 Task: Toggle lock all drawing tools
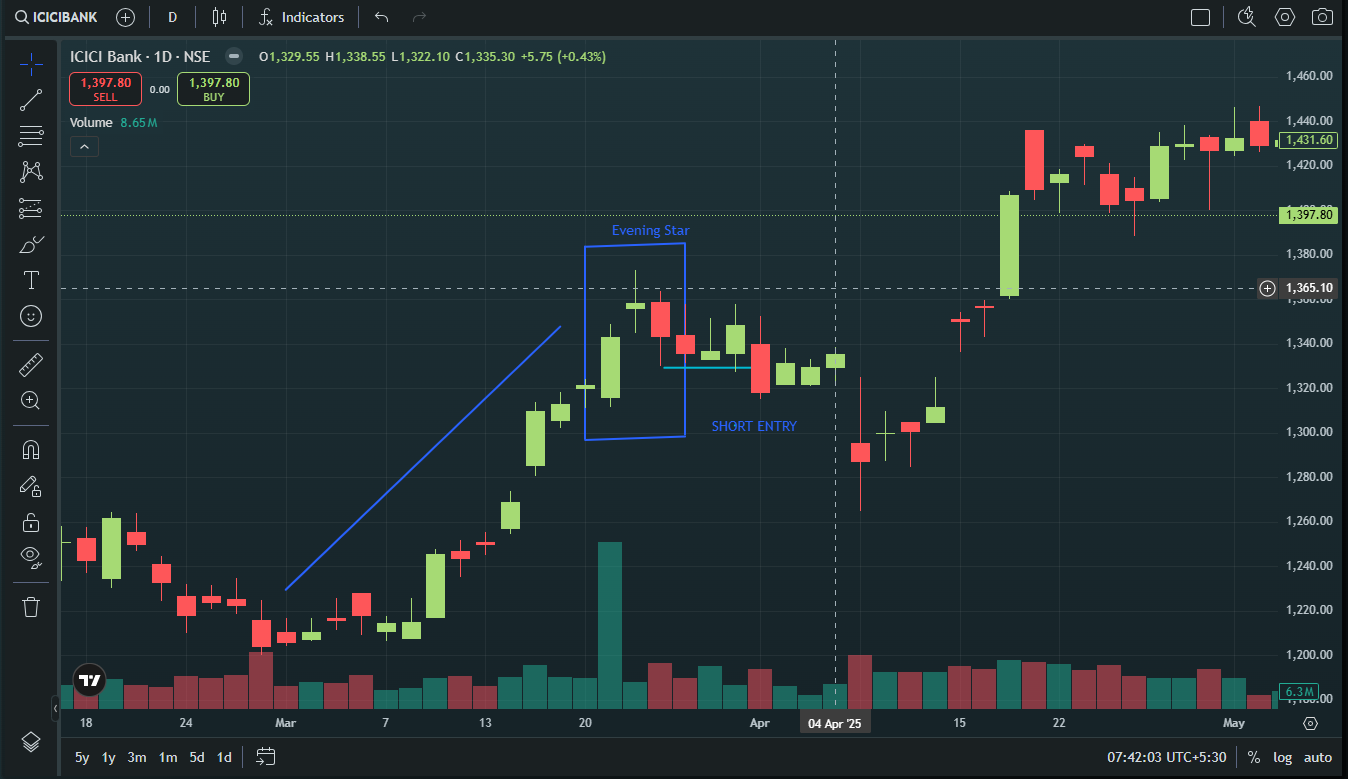(31, 522)
